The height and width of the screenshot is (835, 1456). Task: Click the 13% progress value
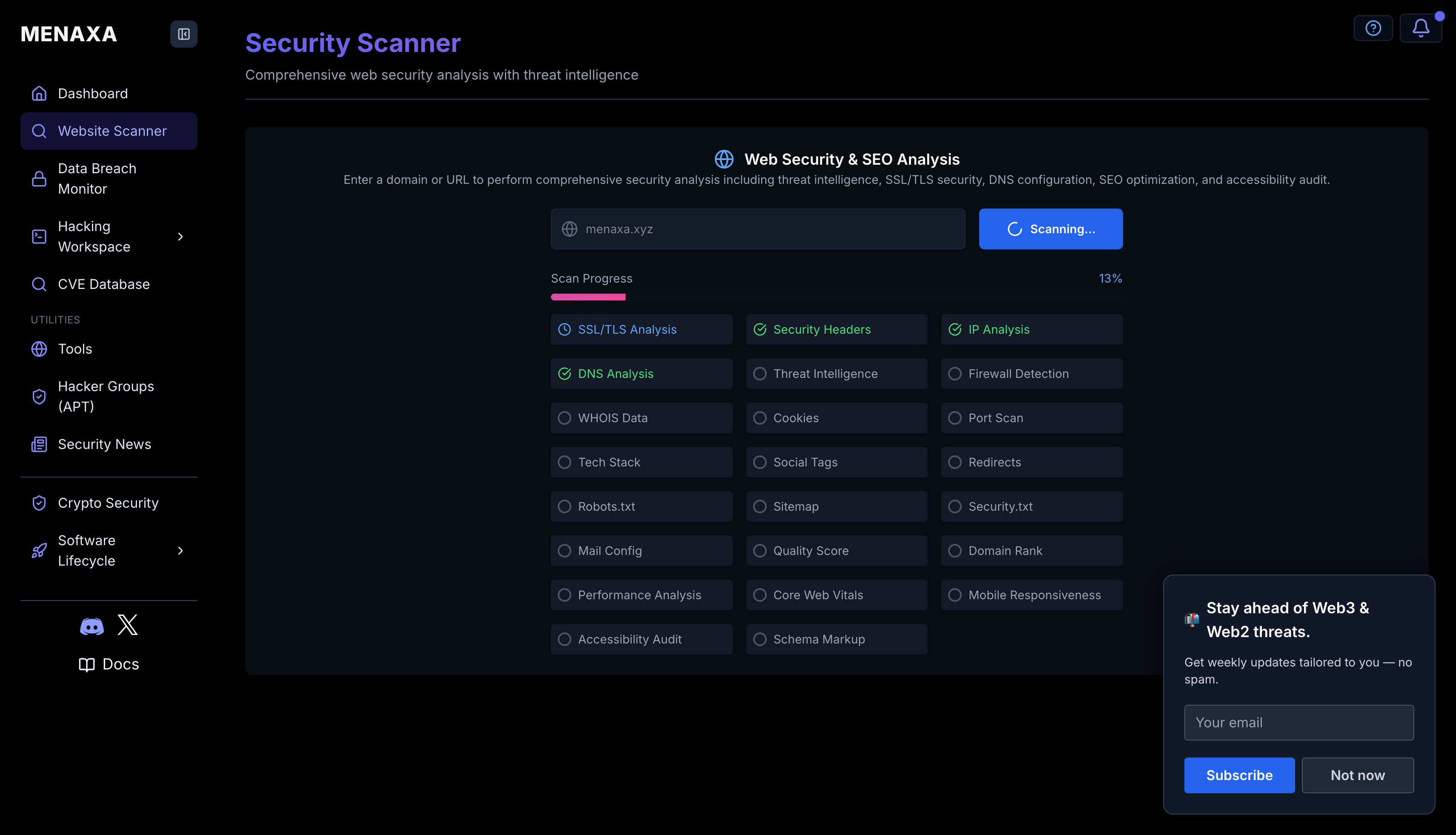[1110, 279]
